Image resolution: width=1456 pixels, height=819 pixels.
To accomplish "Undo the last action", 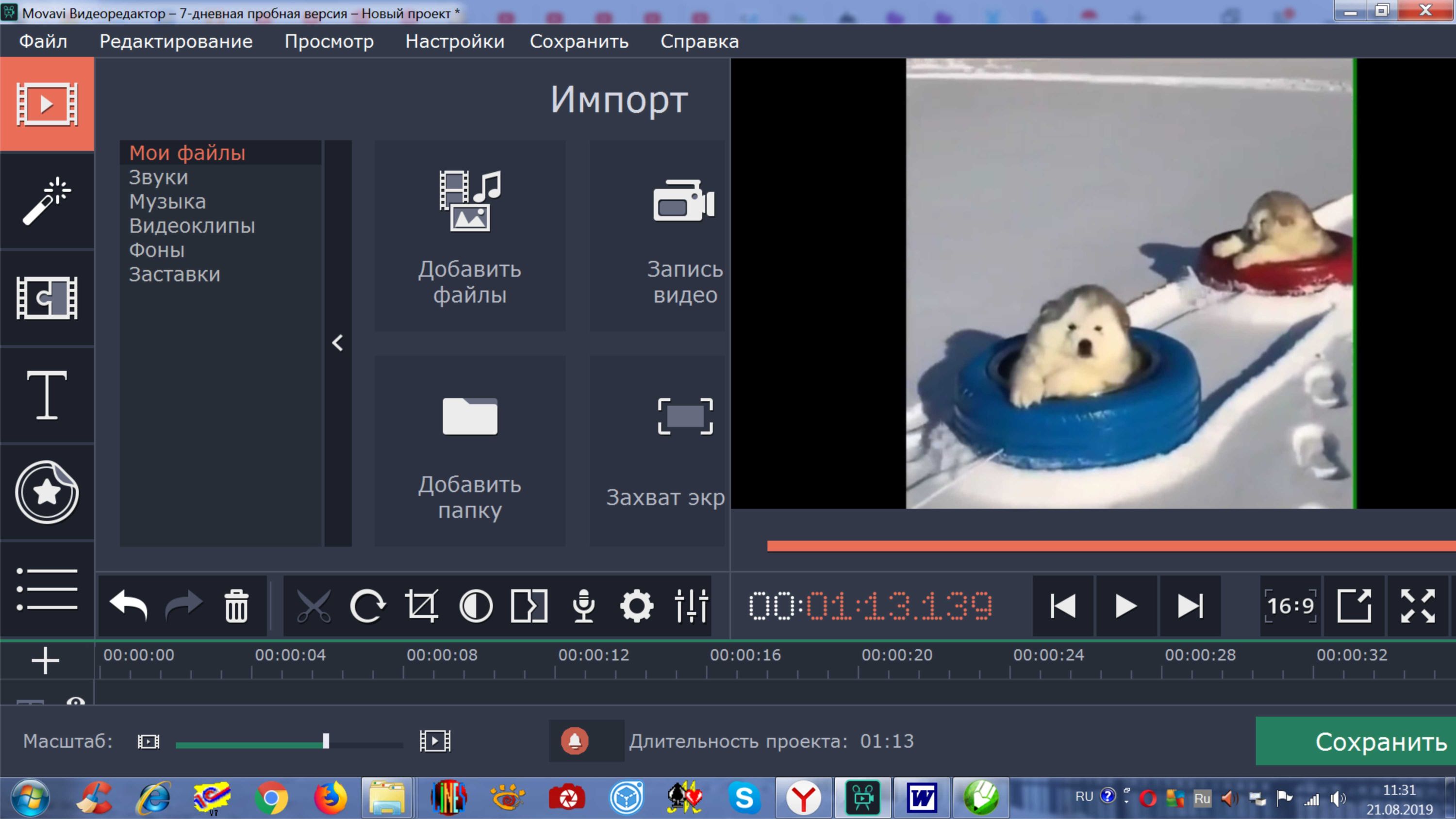I will point(128,606).
